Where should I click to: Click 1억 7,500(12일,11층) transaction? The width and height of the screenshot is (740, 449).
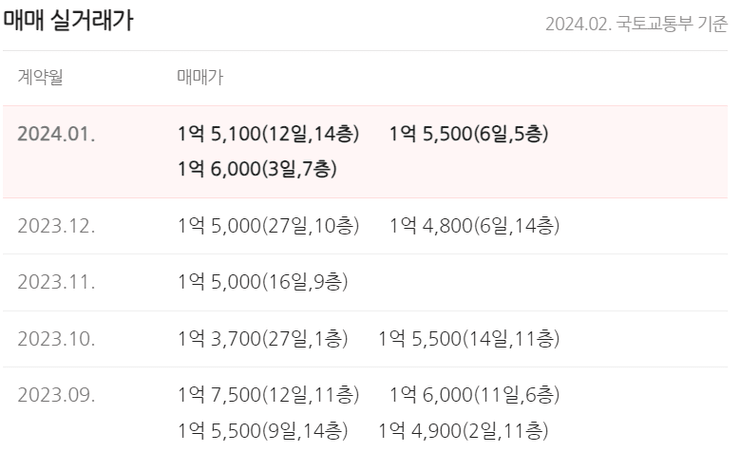(x=268, y=395)
